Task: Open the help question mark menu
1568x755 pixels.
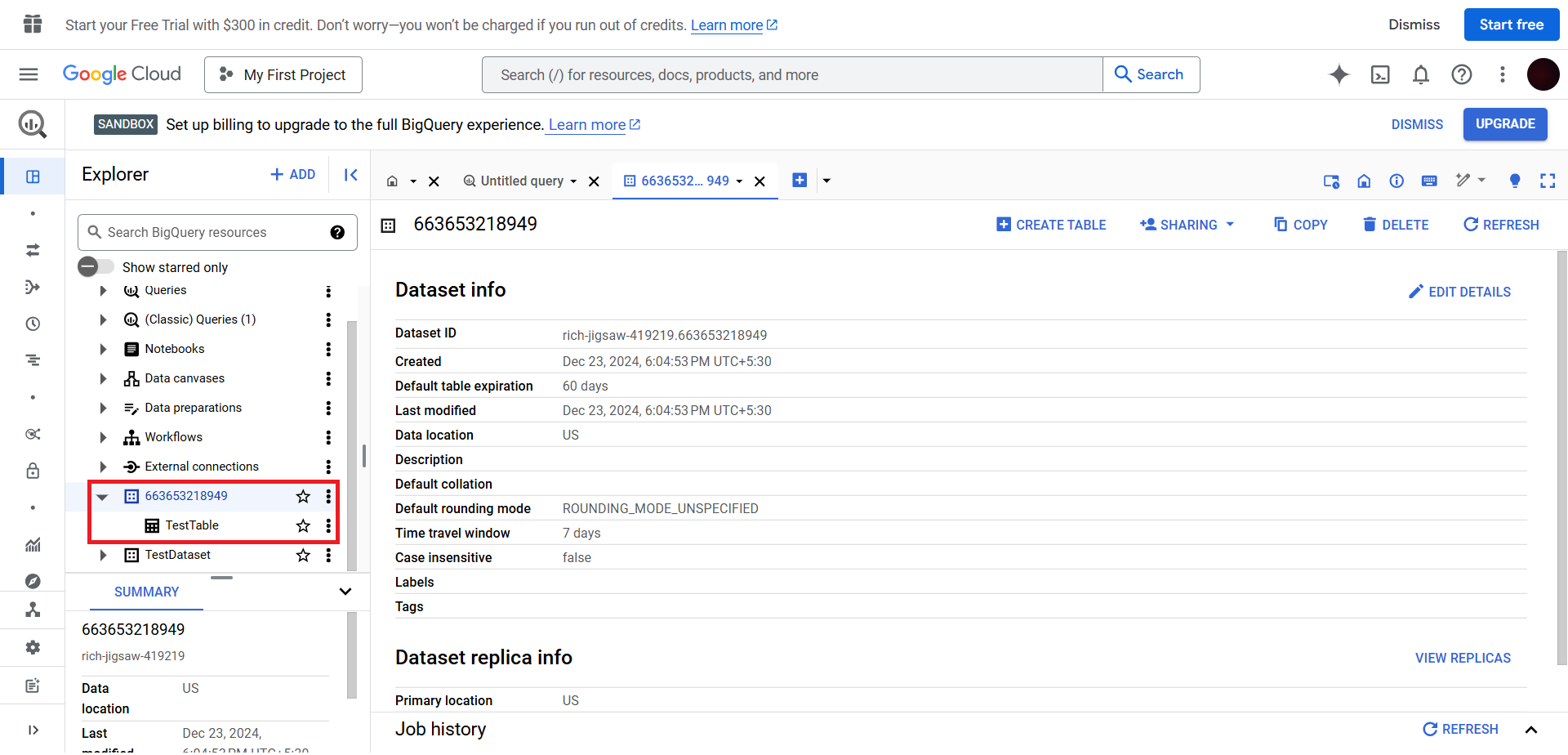Action: point(1462,74)
